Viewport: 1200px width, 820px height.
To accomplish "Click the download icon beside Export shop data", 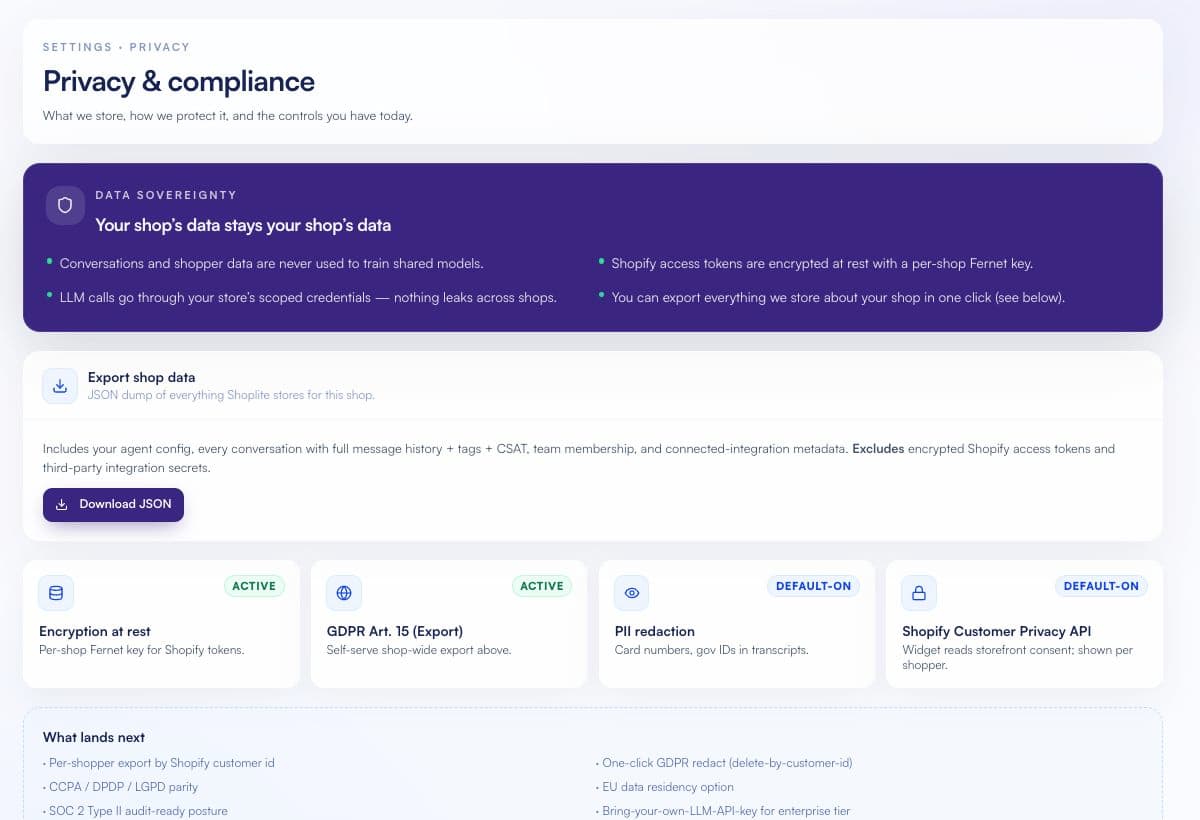I will tap(60, 386).
